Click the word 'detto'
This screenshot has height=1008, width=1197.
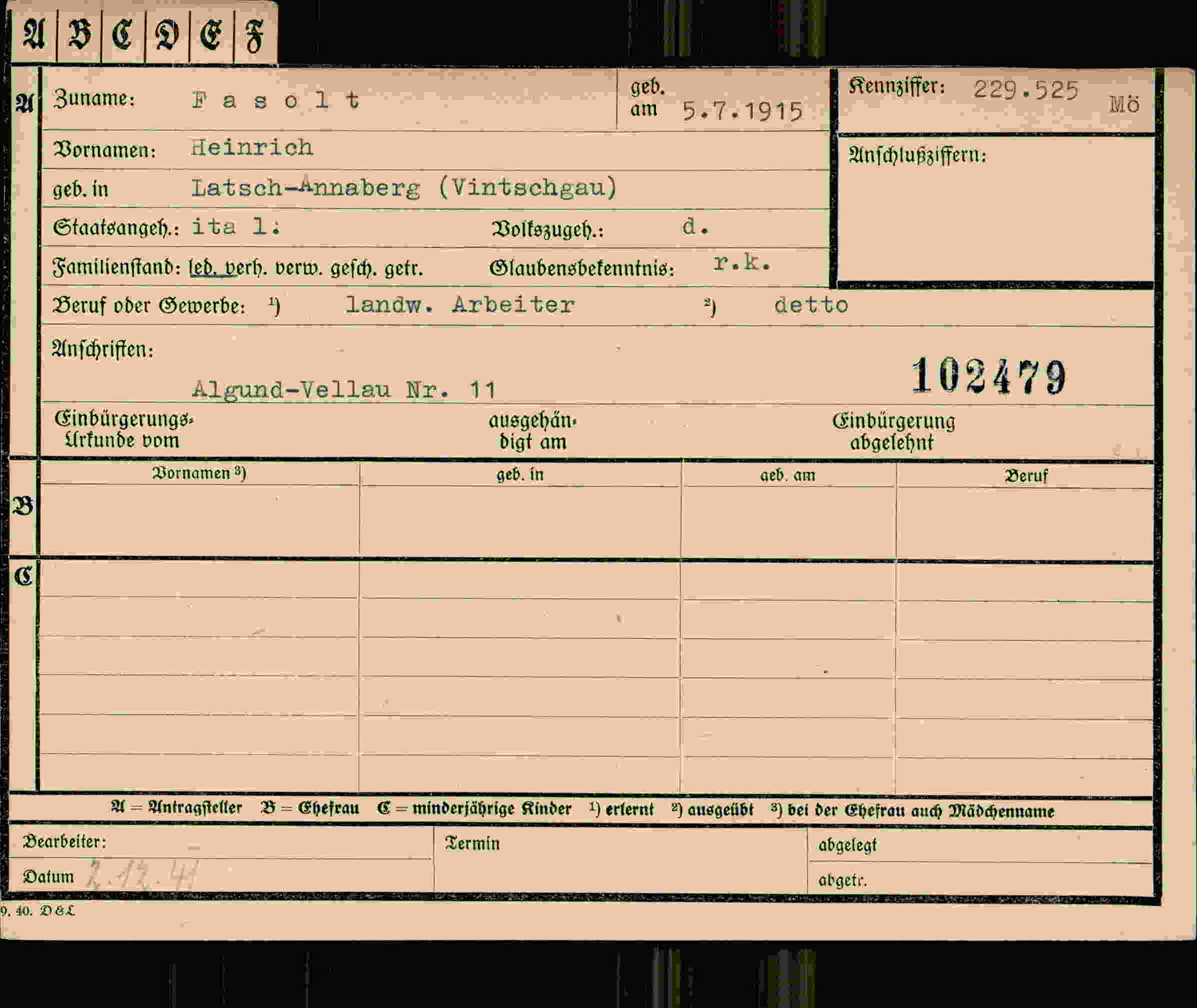pyautogui.click(x=811, y=304)
